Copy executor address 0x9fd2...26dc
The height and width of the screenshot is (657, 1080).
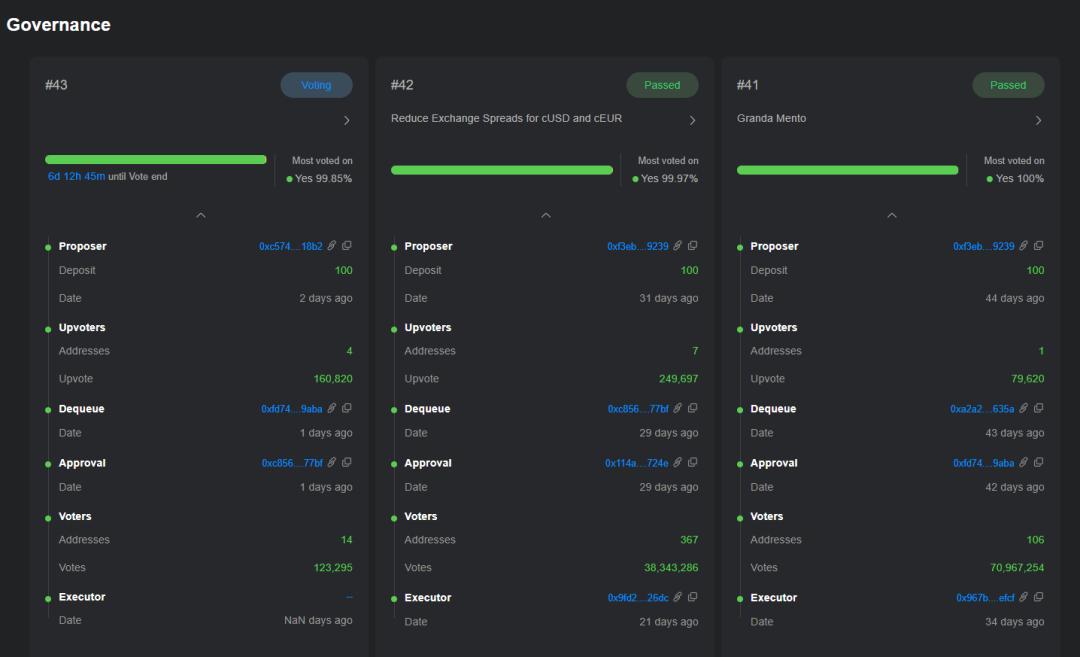point(693,597)
